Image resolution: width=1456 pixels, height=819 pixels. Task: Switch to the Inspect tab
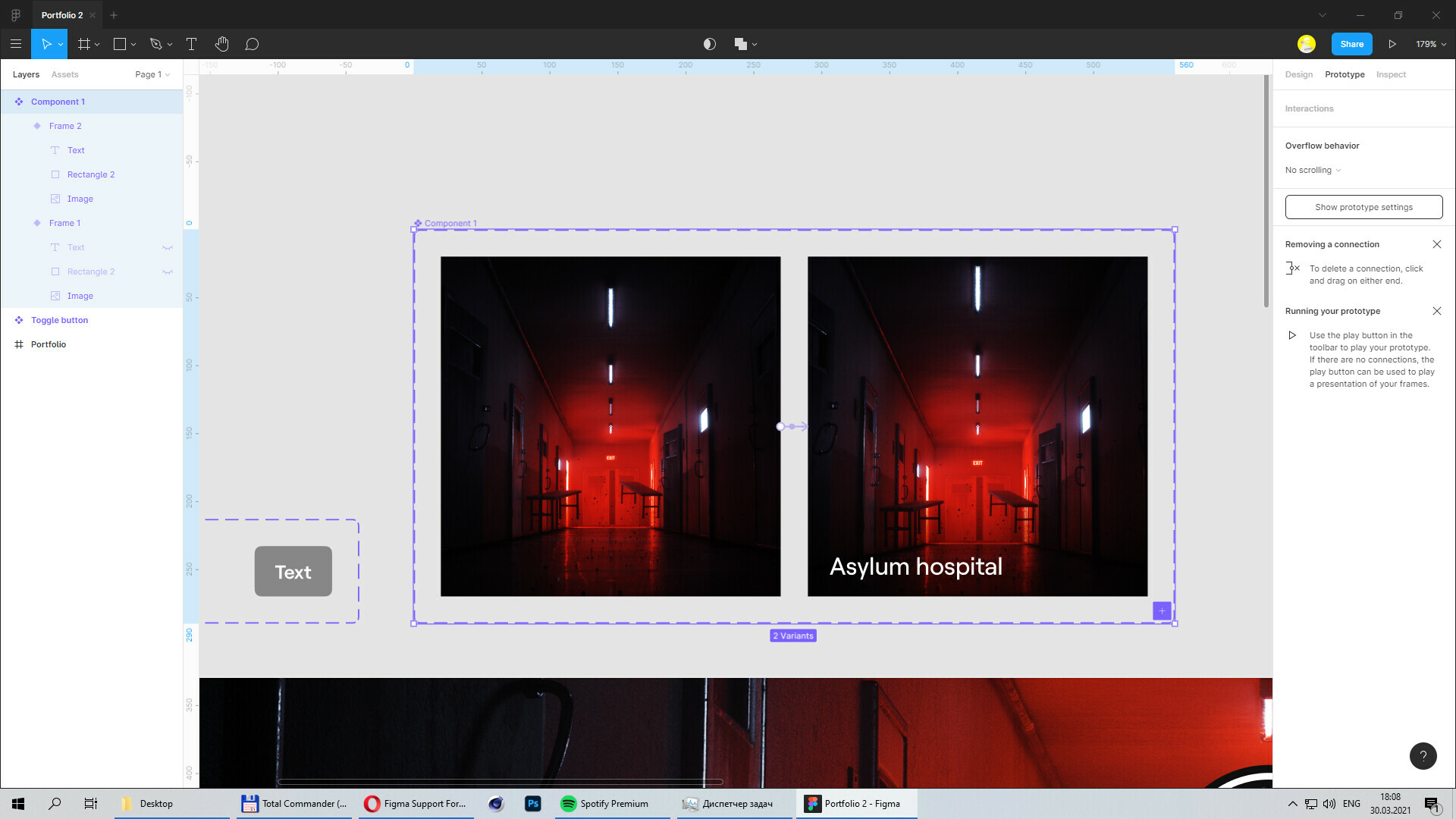(1391, 74)
